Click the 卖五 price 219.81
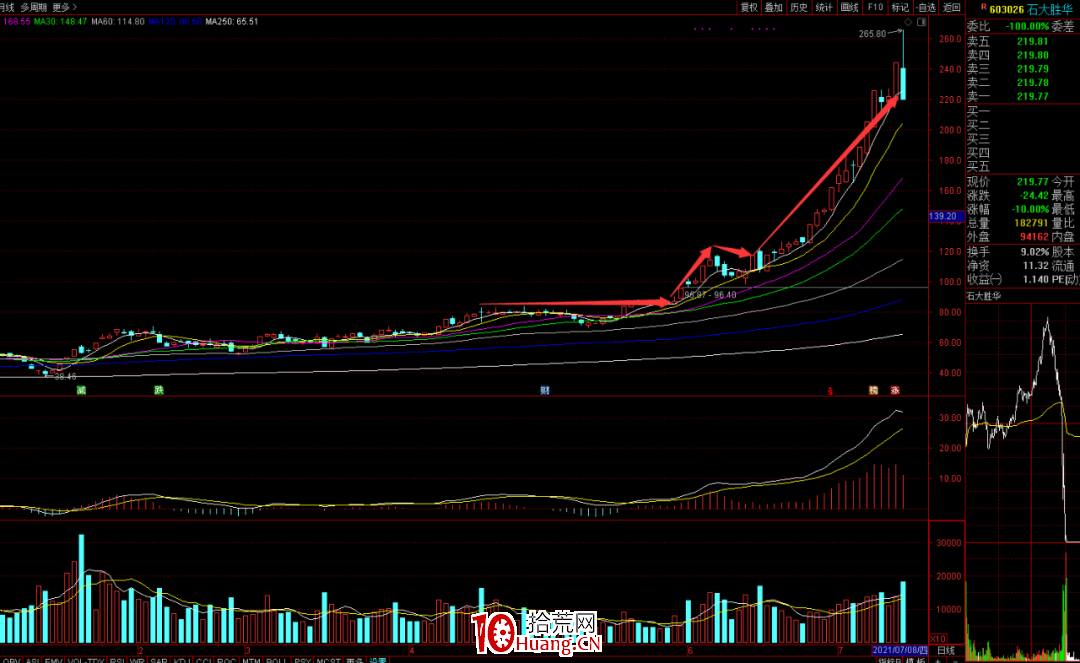The width and height of the screenshot is (1080, 663). (1032, 41)
